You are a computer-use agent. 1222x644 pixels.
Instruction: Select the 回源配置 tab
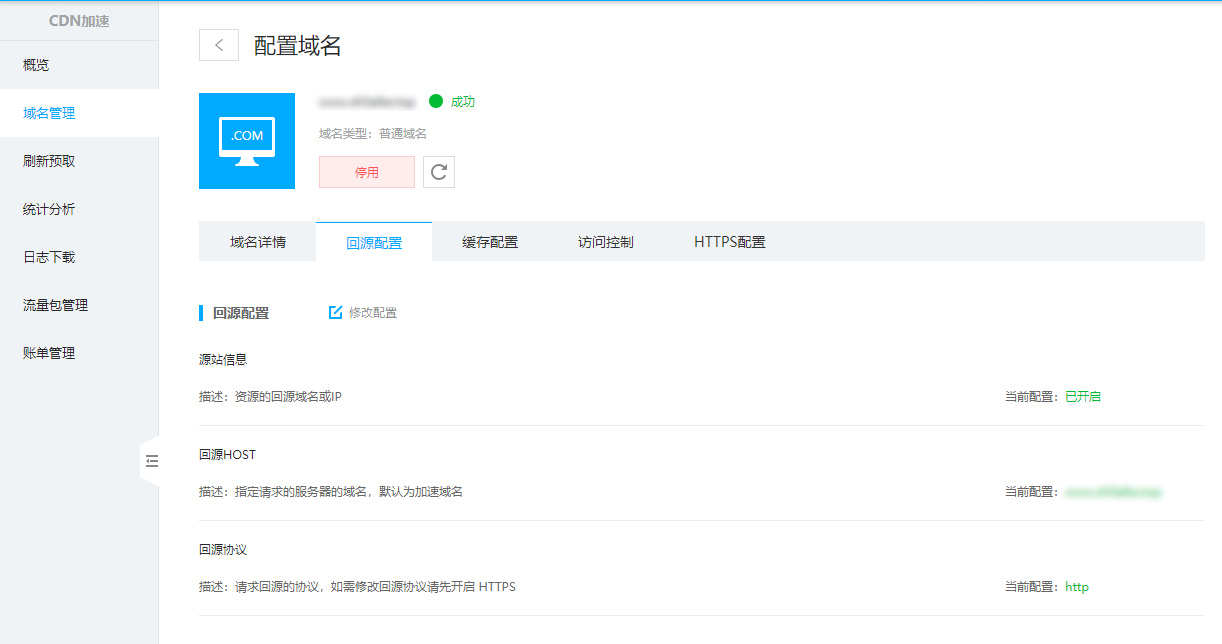click(x=374, y=243)
